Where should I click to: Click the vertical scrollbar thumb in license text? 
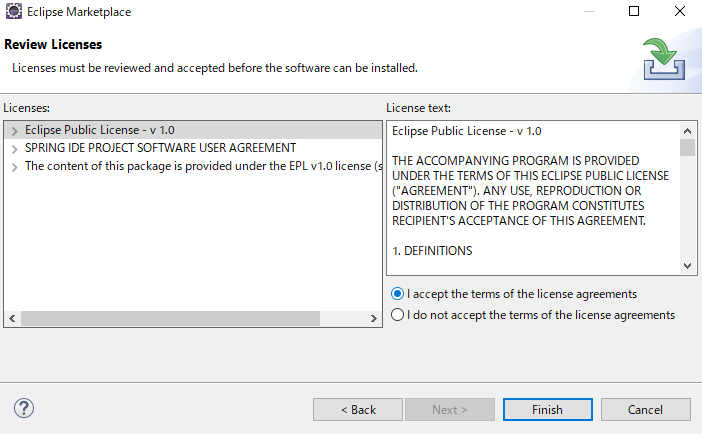pyautogui.click(x=687, y=147)
